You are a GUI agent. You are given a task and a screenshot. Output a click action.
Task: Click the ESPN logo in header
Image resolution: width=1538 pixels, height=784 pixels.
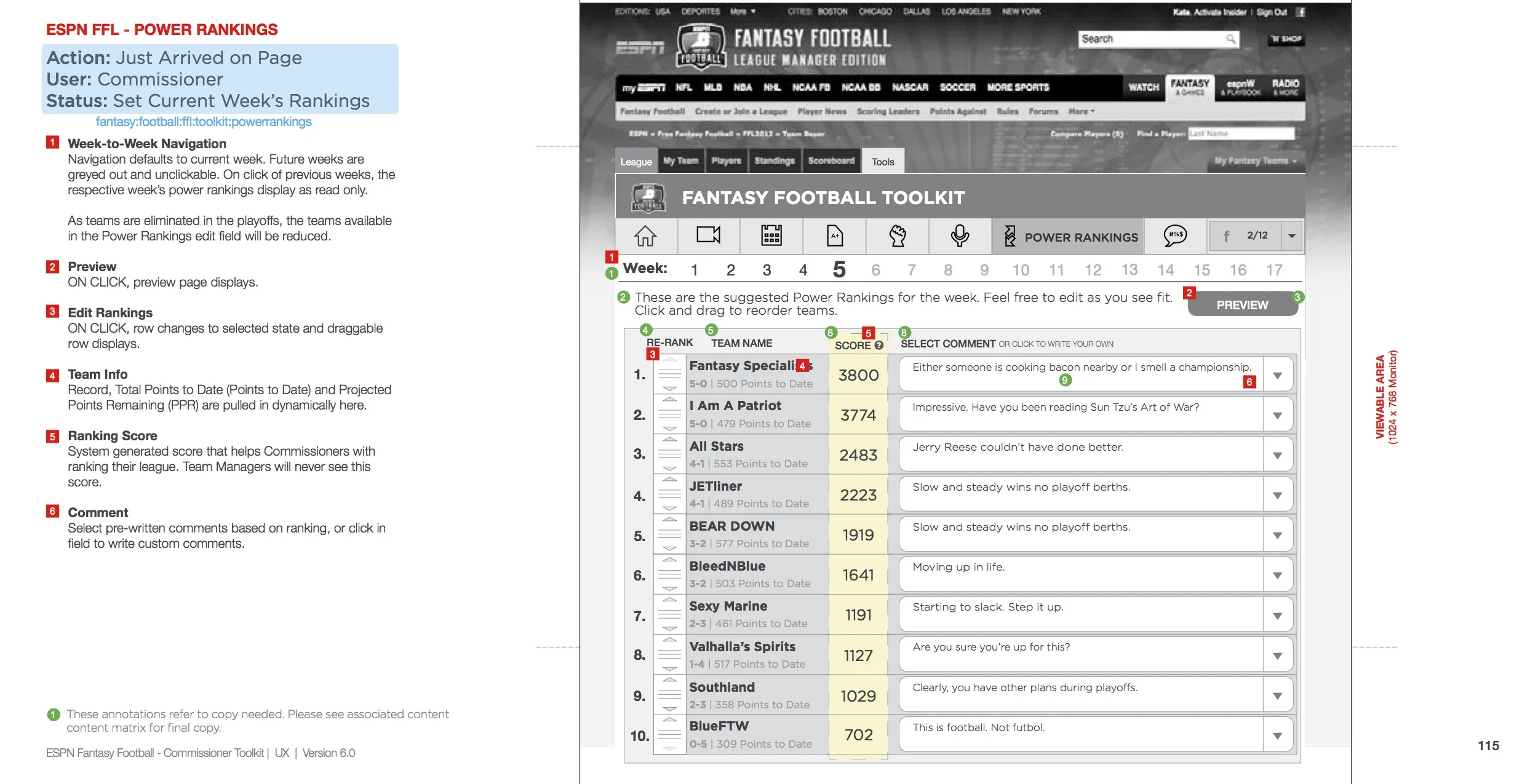click(x=640, y=48)
